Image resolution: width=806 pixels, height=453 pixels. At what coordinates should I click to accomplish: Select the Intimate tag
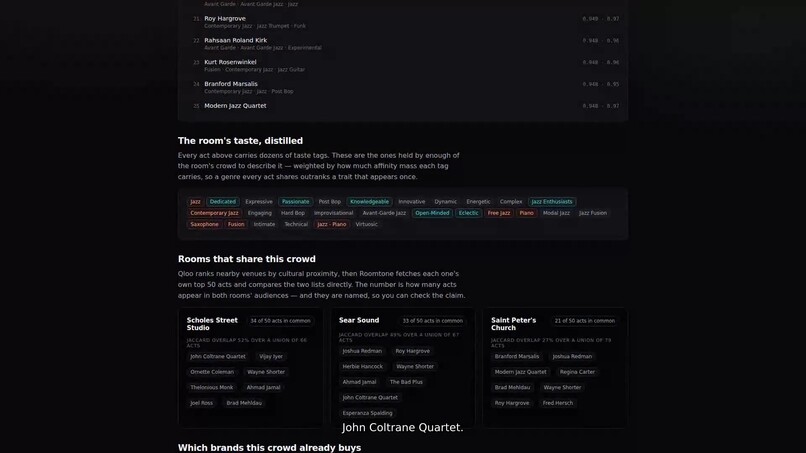264,224
